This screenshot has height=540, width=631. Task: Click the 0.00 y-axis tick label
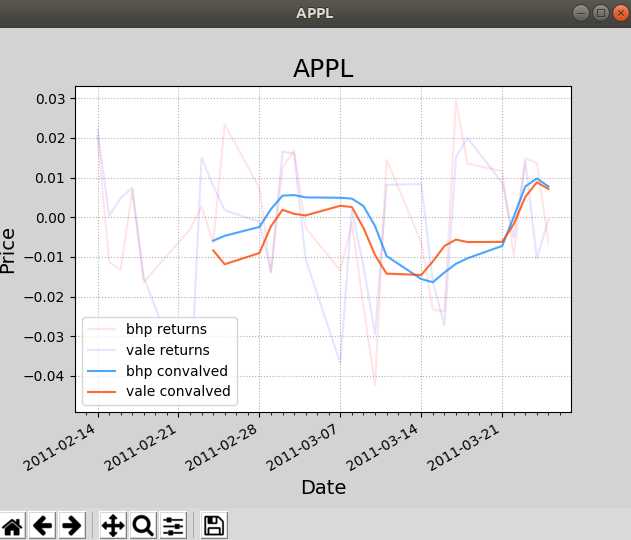coord(51,218)
